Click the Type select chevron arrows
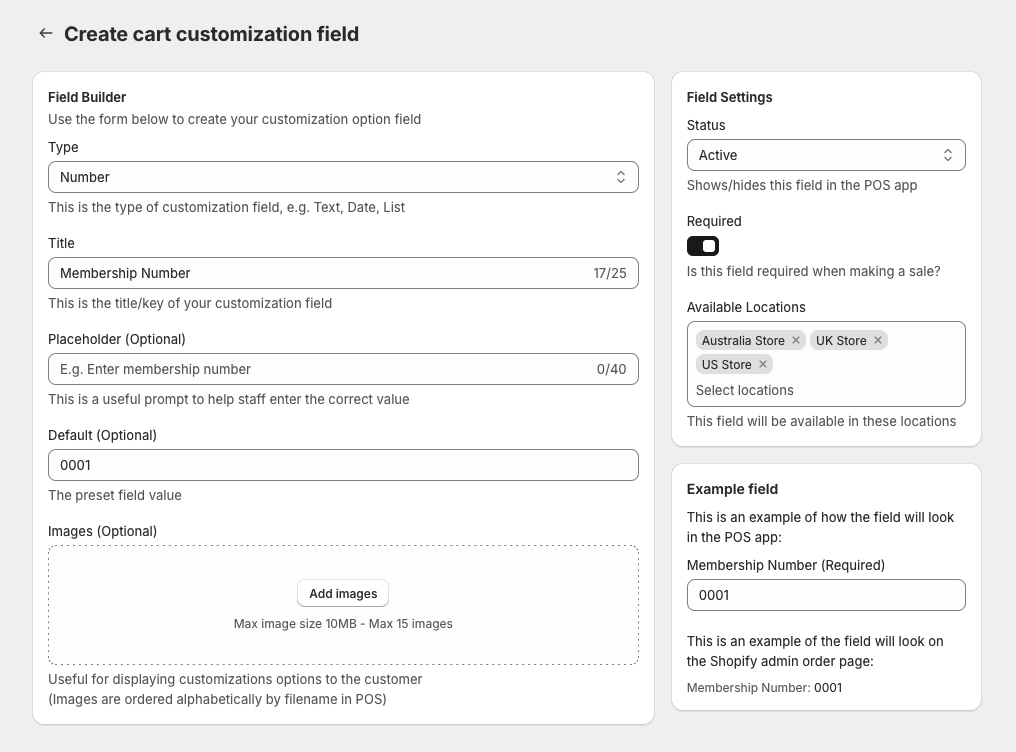 click(621, 177)
